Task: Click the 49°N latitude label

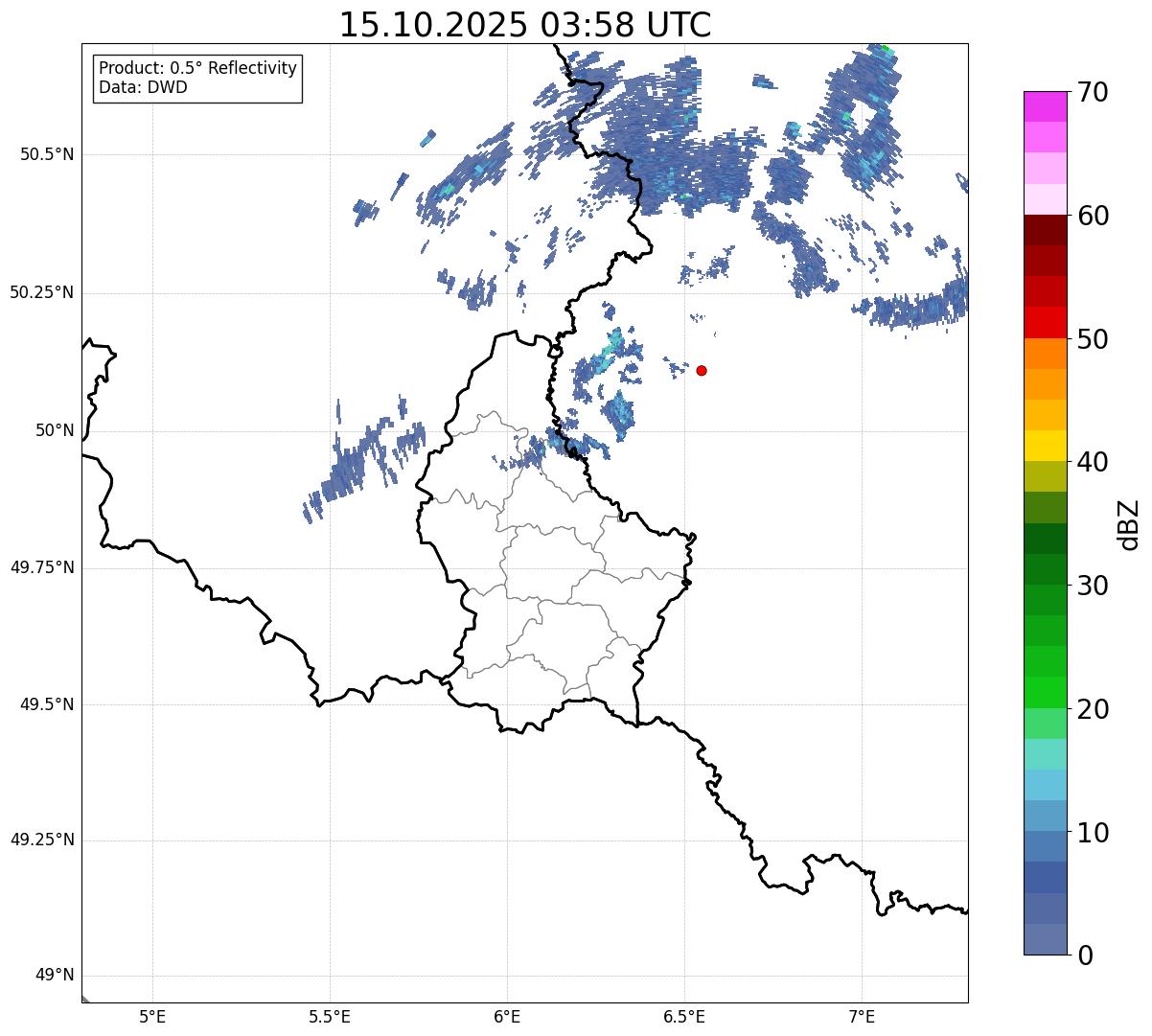Action: tap(55, 976)
